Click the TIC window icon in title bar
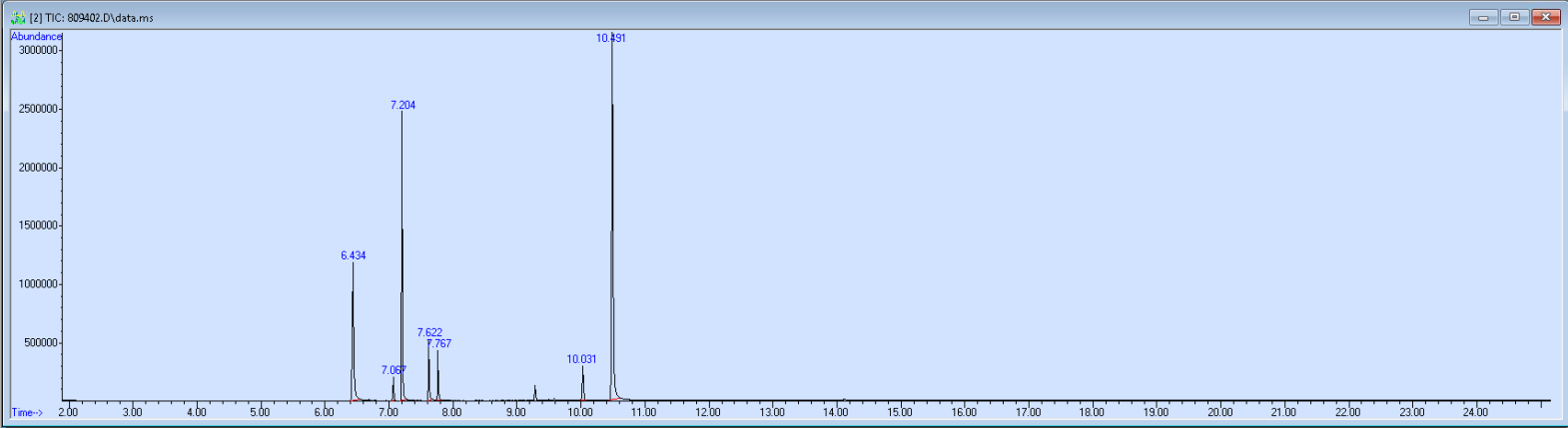This screenshot has width=1568, height=428. pos(18,18)
